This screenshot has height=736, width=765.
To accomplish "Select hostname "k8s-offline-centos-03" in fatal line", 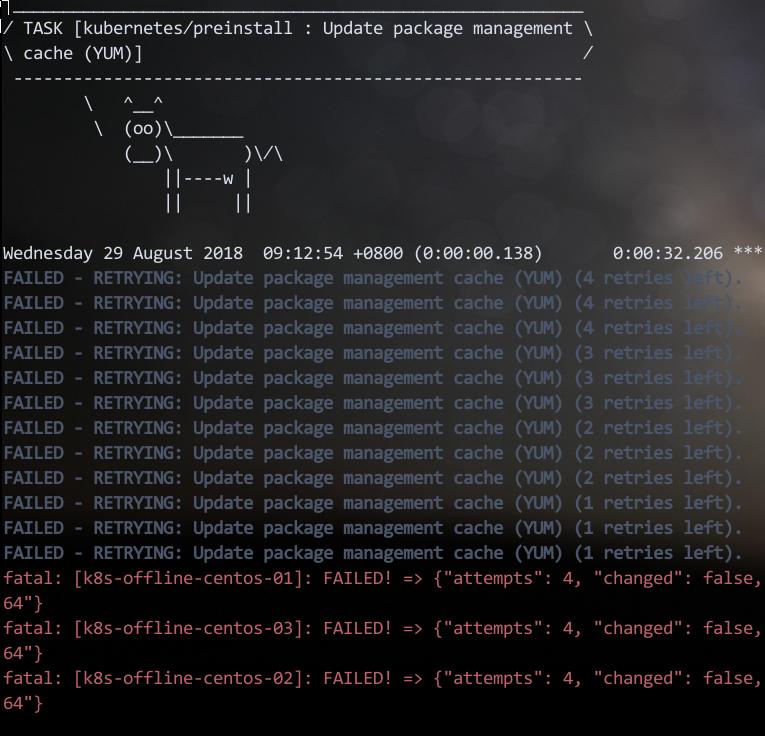I will (x=187, y=628).
